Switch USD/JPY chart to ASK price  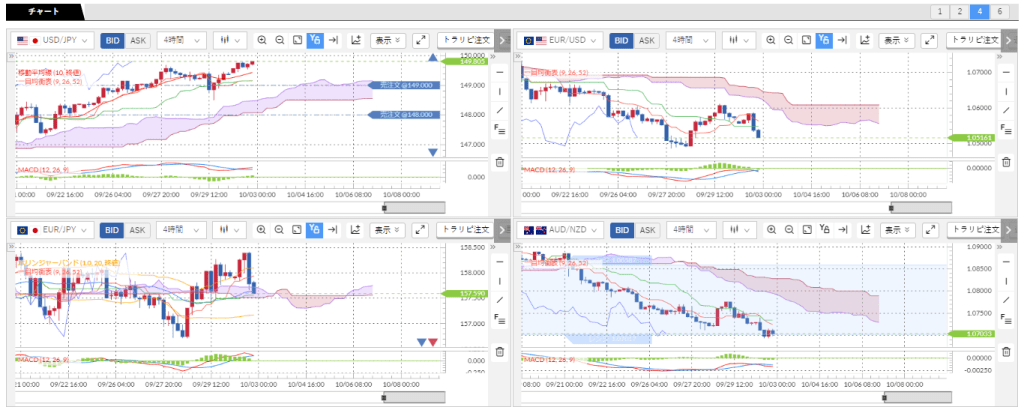tap(138, 40)
